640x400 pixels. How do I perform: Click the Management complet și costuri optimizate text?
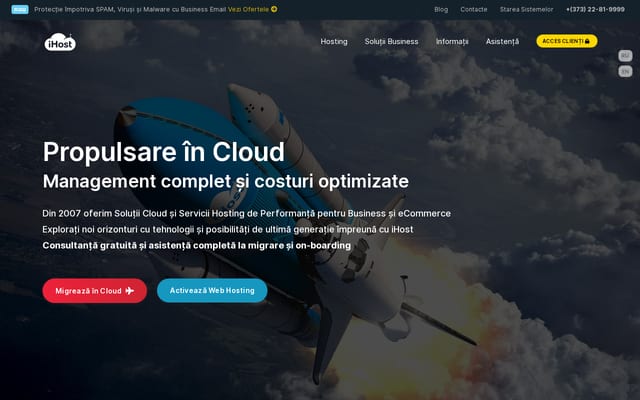click(226, 181)
